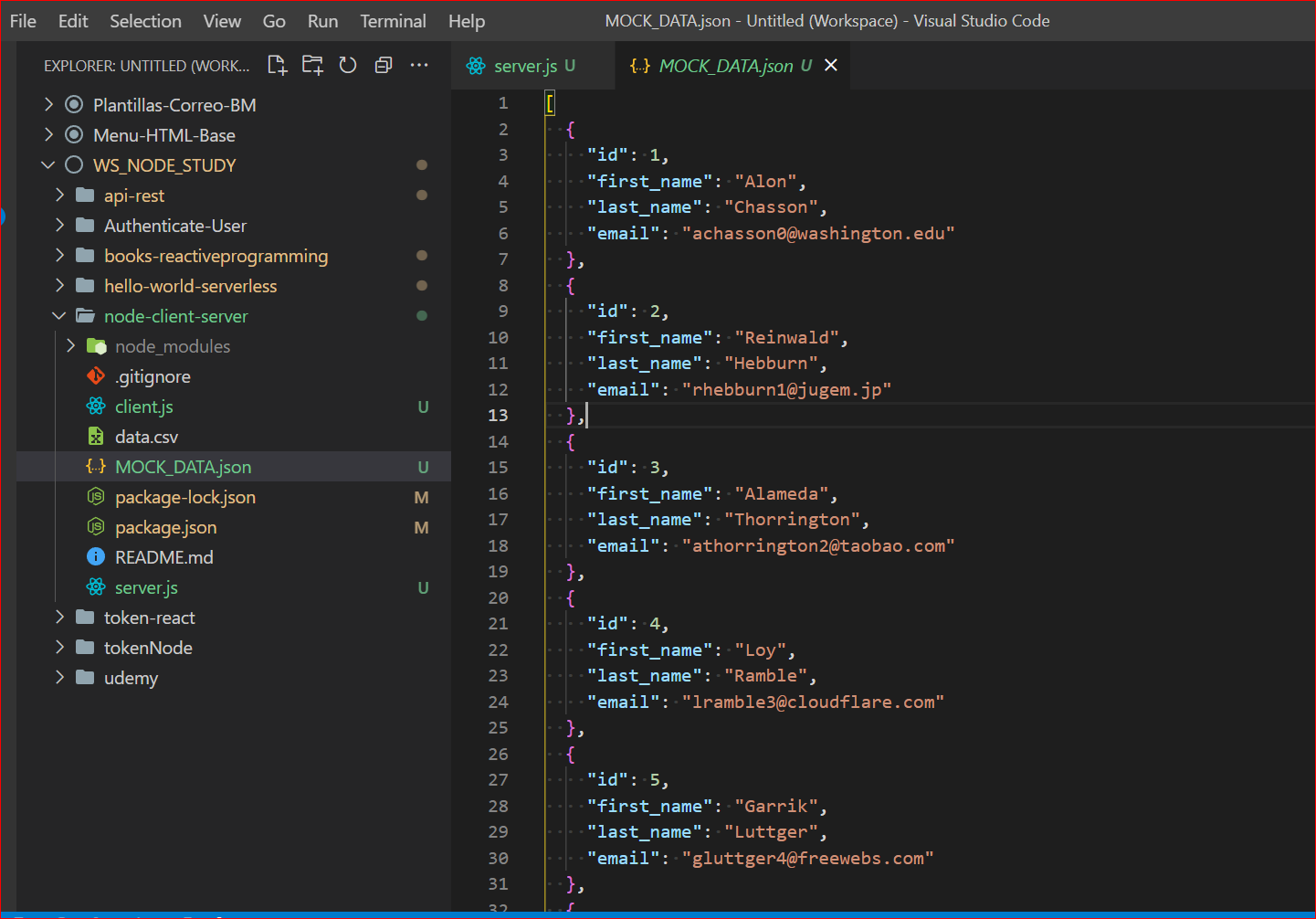This screenshot has height=919, width=1316.
Task: Expand the Plantillas-Correo-BM workspace folder
Action: click(49, 105)
